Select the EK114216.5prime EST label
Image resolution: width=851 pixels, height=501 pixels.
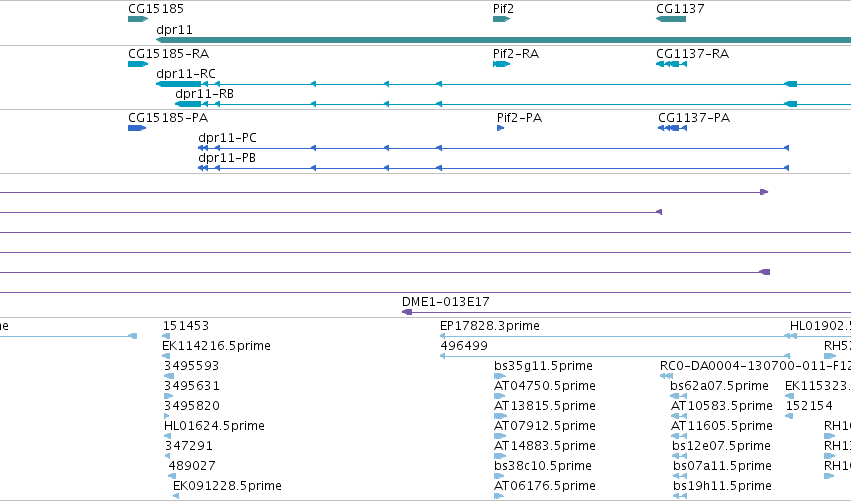pos(216,346)
